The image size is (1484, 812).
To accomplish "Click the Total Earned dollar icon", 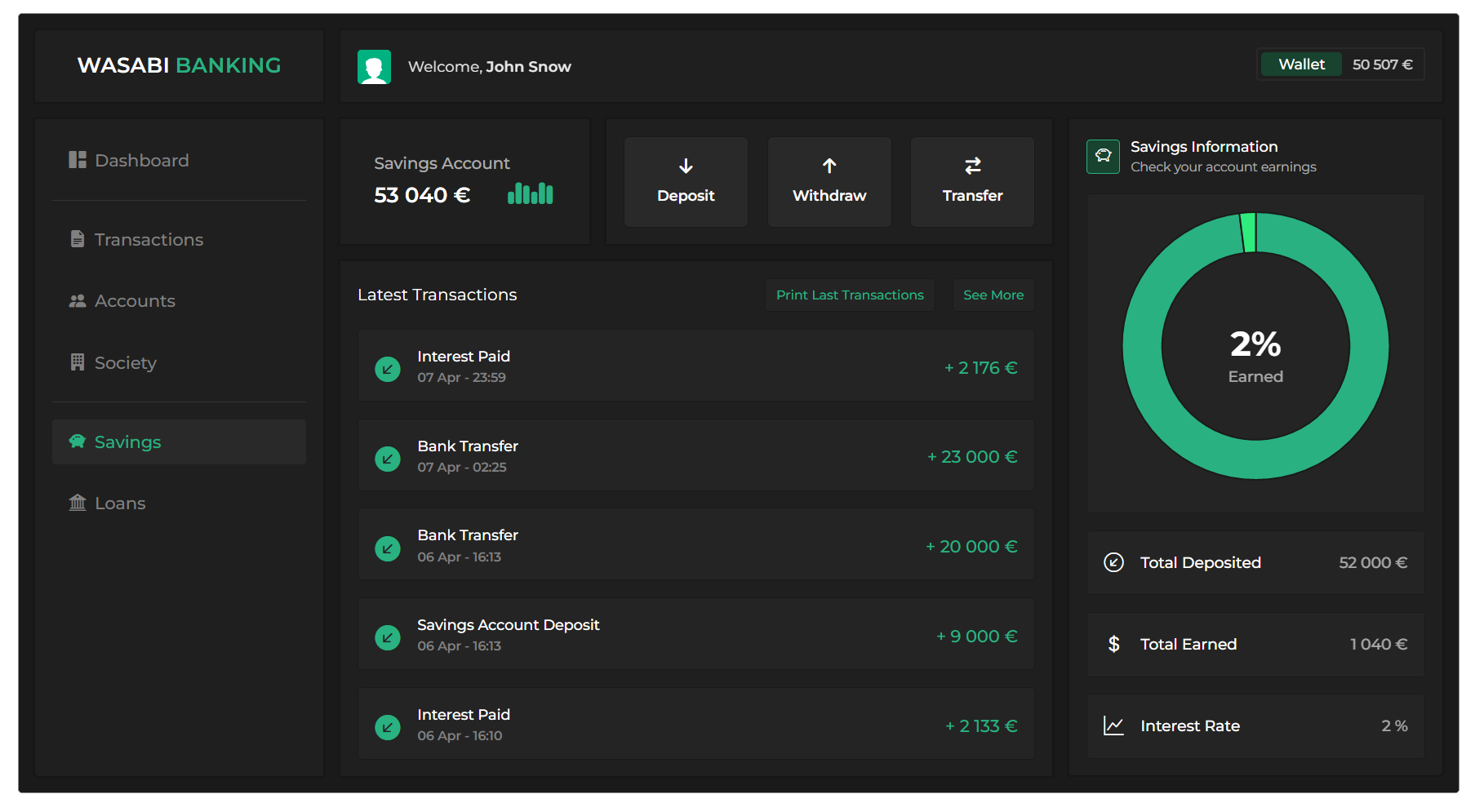I will [x=1113, y=644].
